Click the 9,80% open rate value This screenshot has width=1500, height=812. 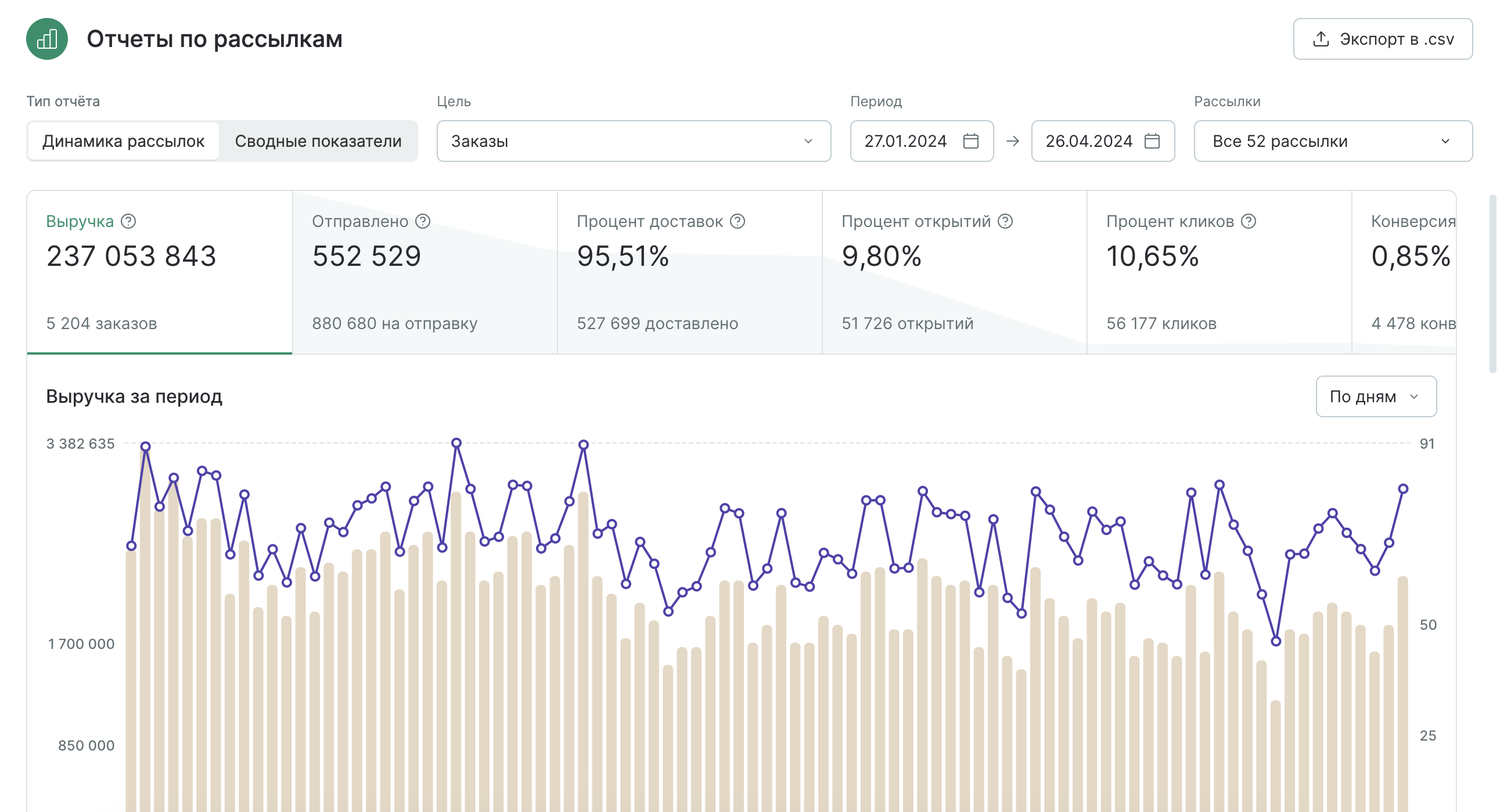pyautogui.click(x=882, y=256)
